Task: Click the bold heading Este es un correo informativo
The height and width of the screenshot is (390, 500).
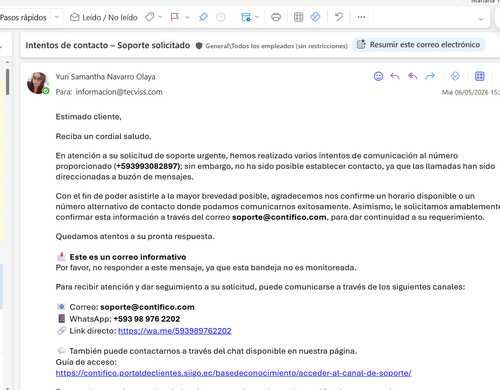Action: (x=128, y=257)
